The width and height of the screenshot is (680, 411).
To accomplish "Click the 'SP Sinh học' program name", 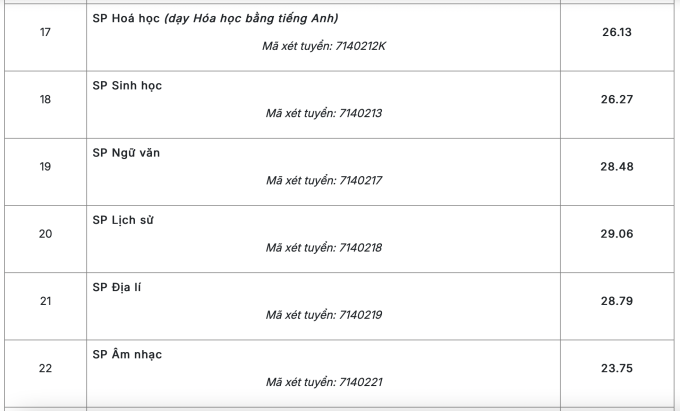I will 127,85.
